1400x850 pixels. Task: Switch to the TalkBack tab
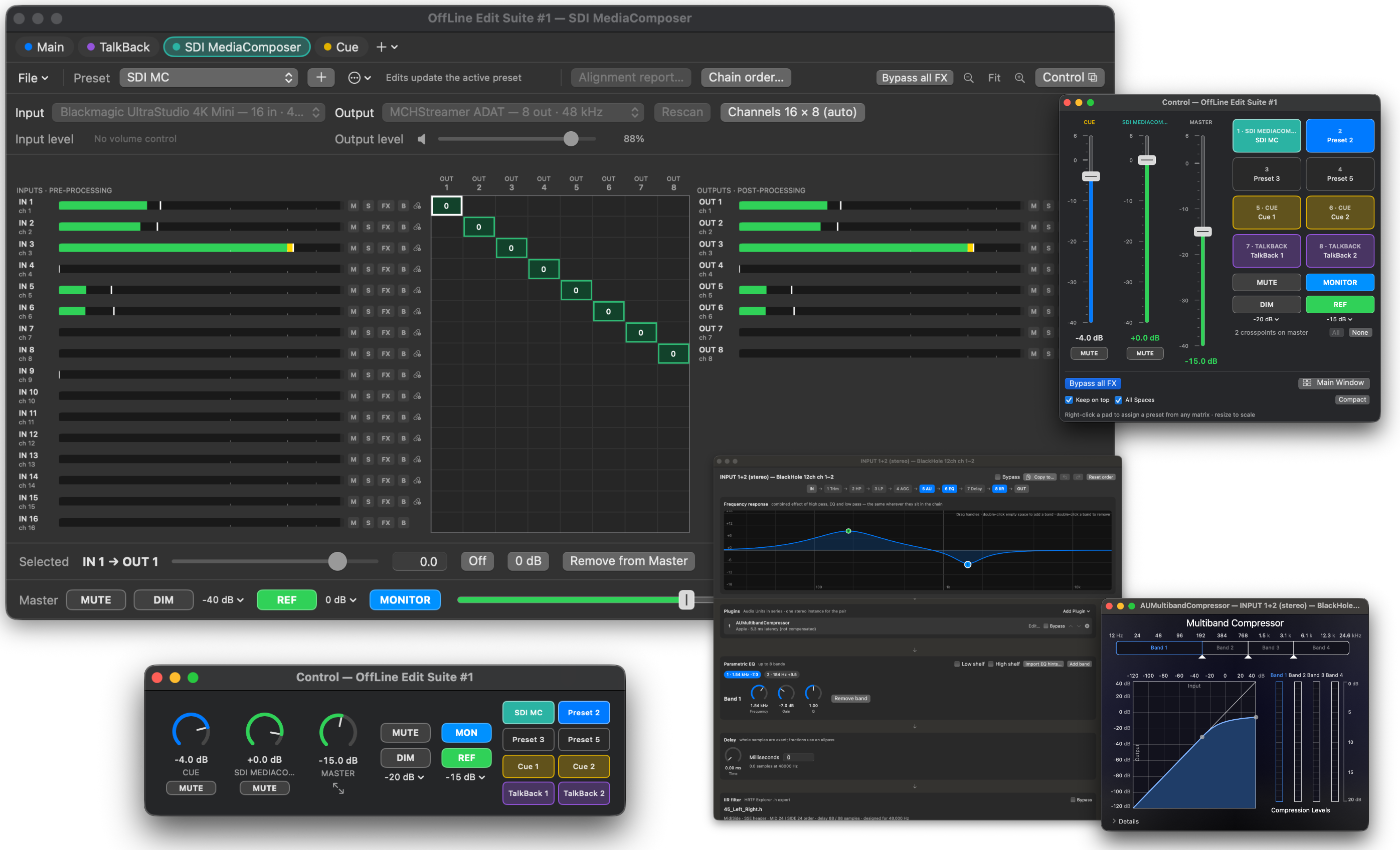[118, 47]
